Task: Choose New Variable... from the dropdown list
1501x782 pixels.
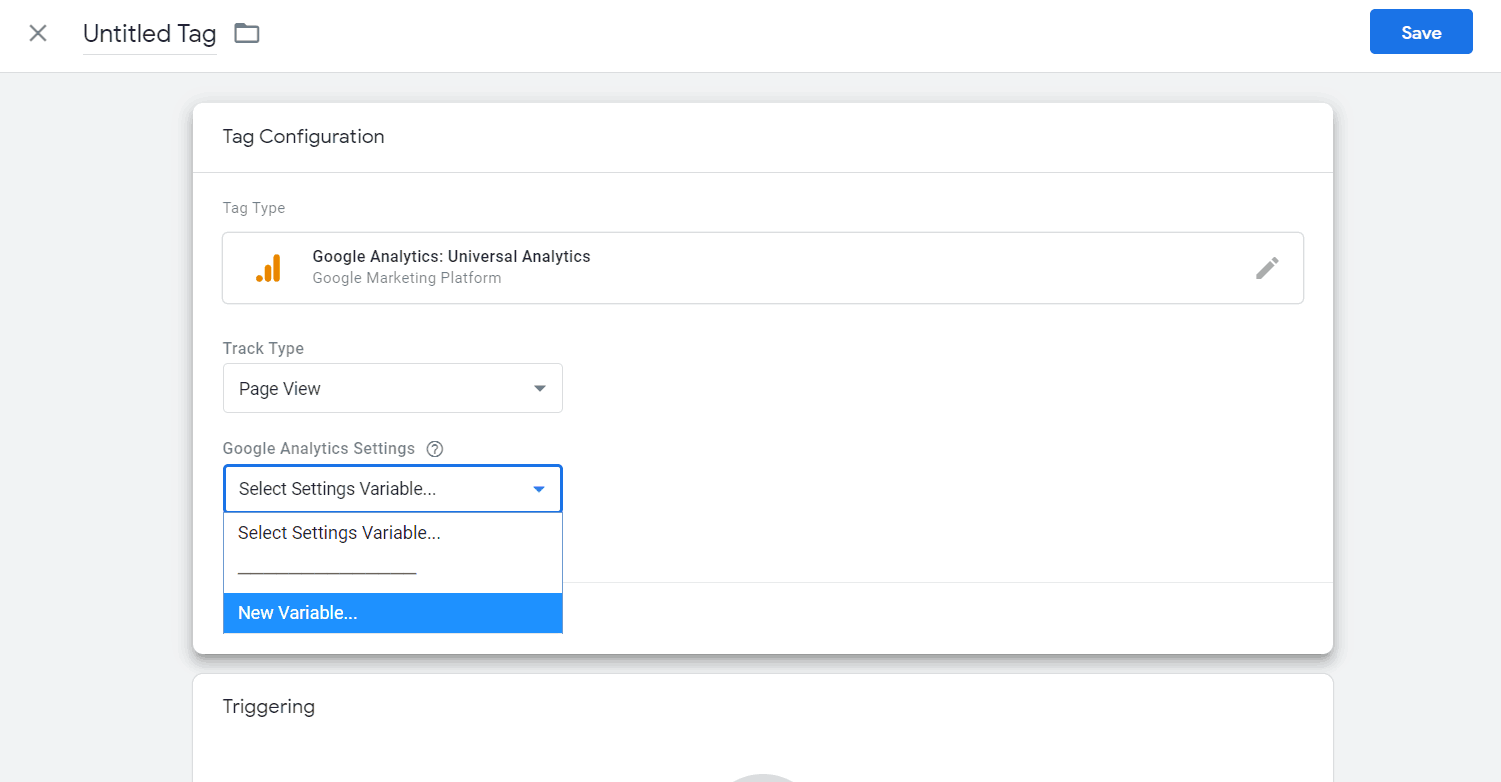Action: (392, 613)
